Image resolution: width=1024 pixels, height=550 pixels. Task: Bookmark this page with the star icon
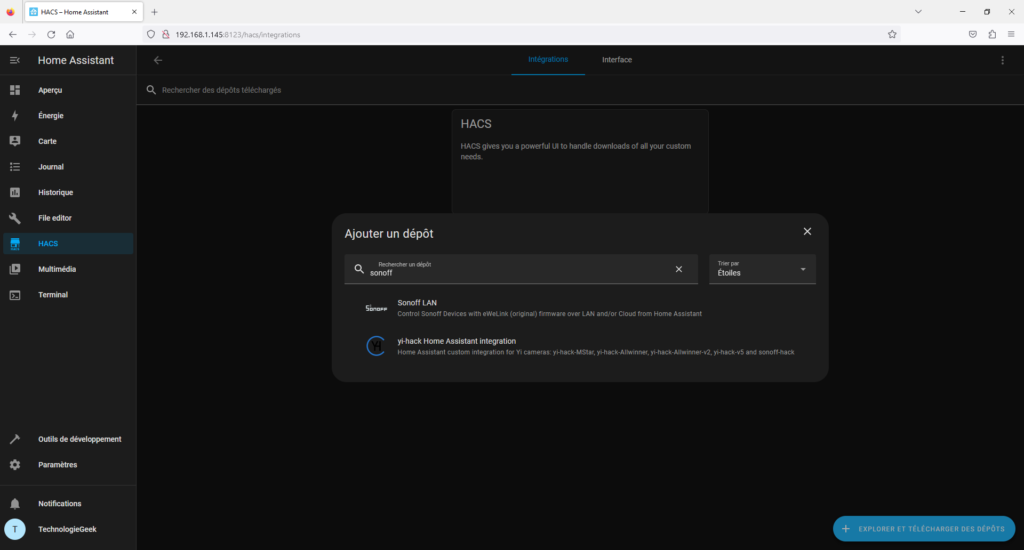(x=892, y=35)
